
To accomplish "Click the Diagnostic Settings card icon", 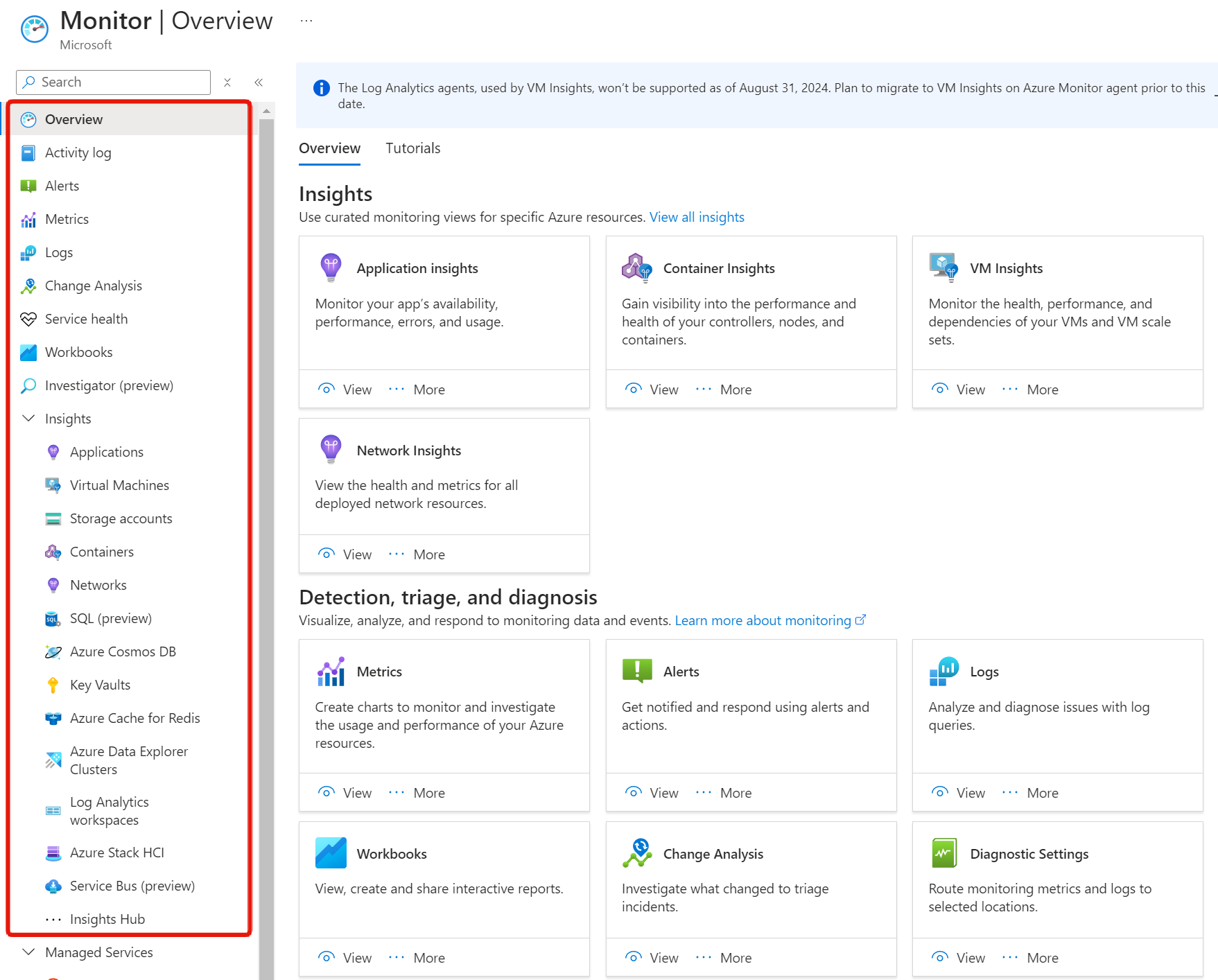I will [x=944, y=853].
